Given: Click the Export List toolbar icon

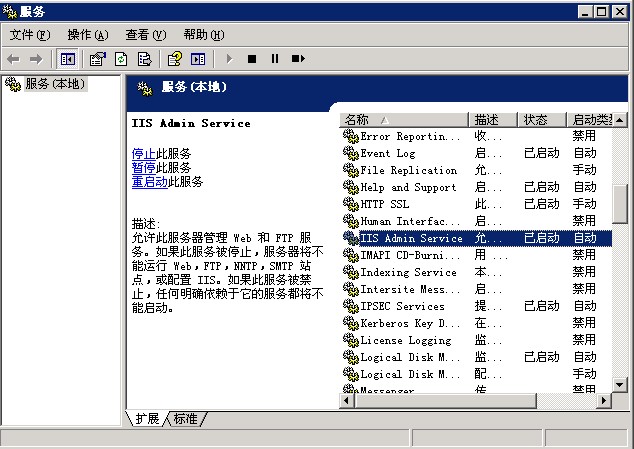Looking at the screenshot, I should coord(144,59).
